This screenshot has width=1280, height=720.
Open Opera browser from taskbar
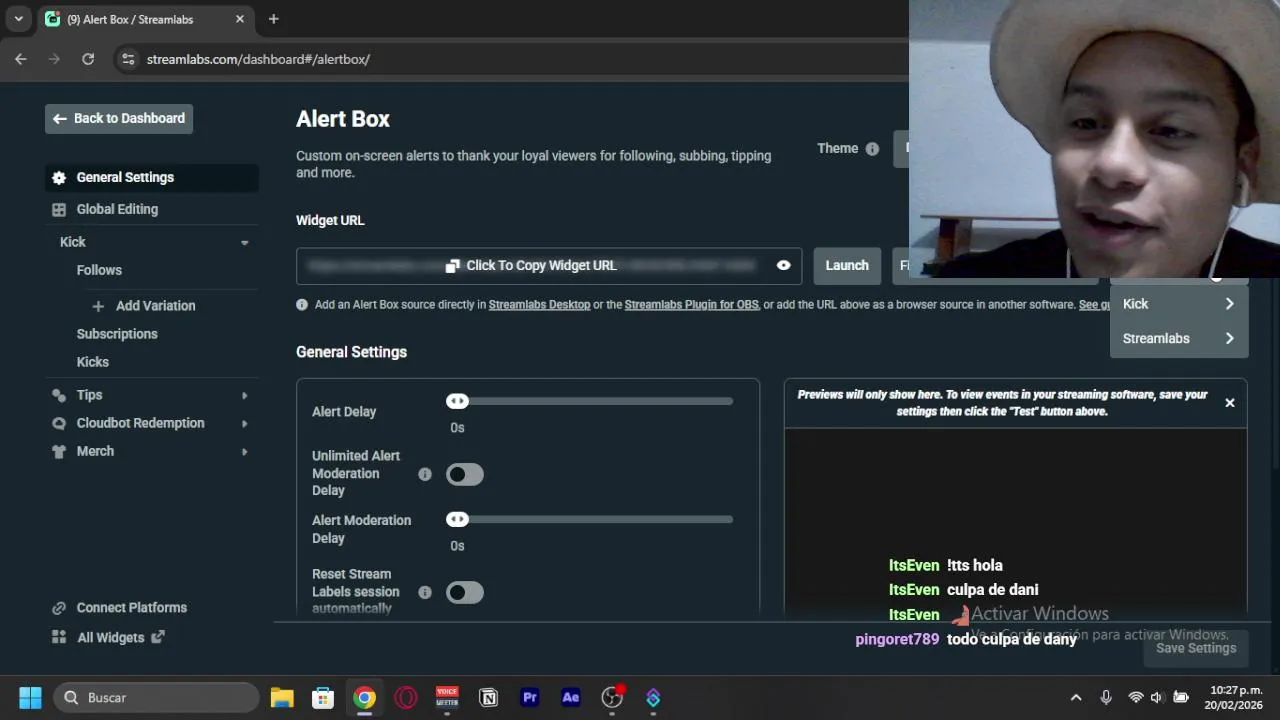(406, 698)
